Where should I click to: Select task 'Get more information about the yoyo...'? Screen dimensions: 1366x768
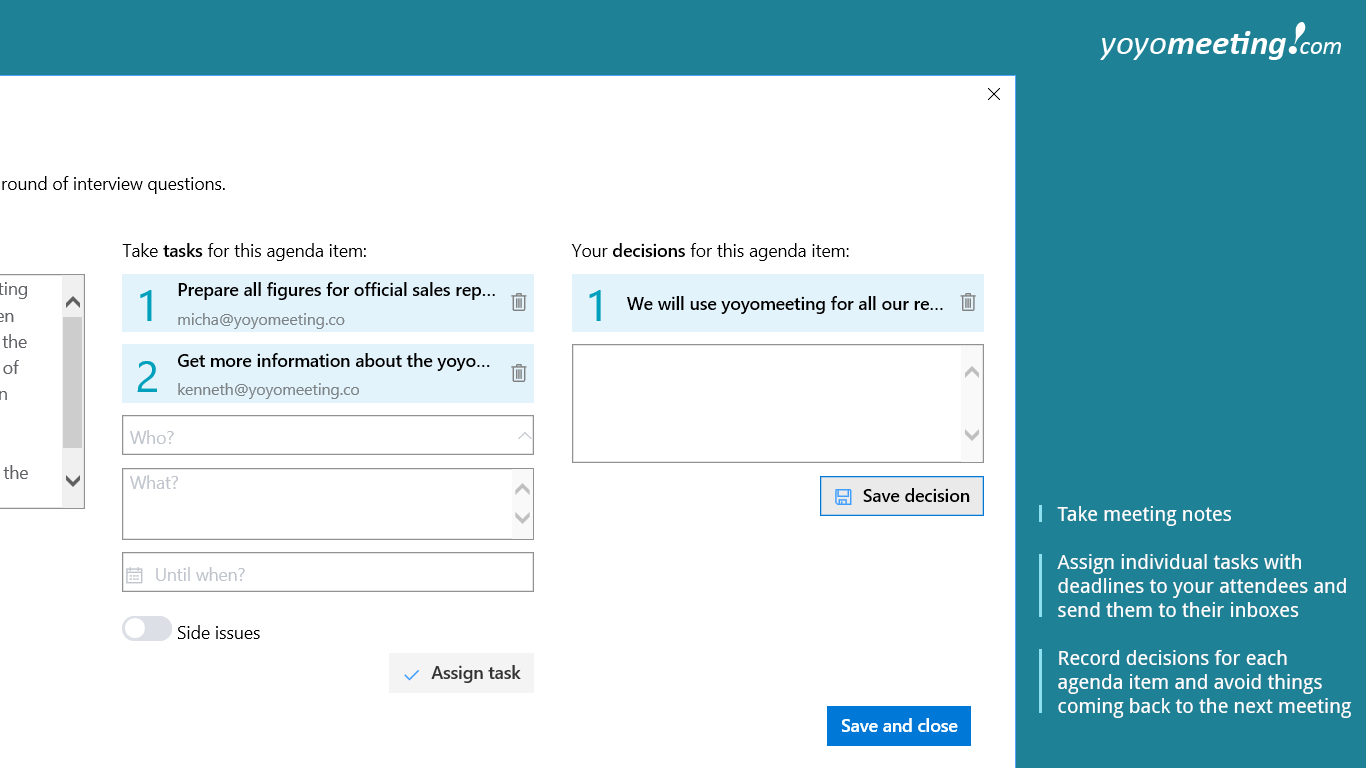point(328,374)
